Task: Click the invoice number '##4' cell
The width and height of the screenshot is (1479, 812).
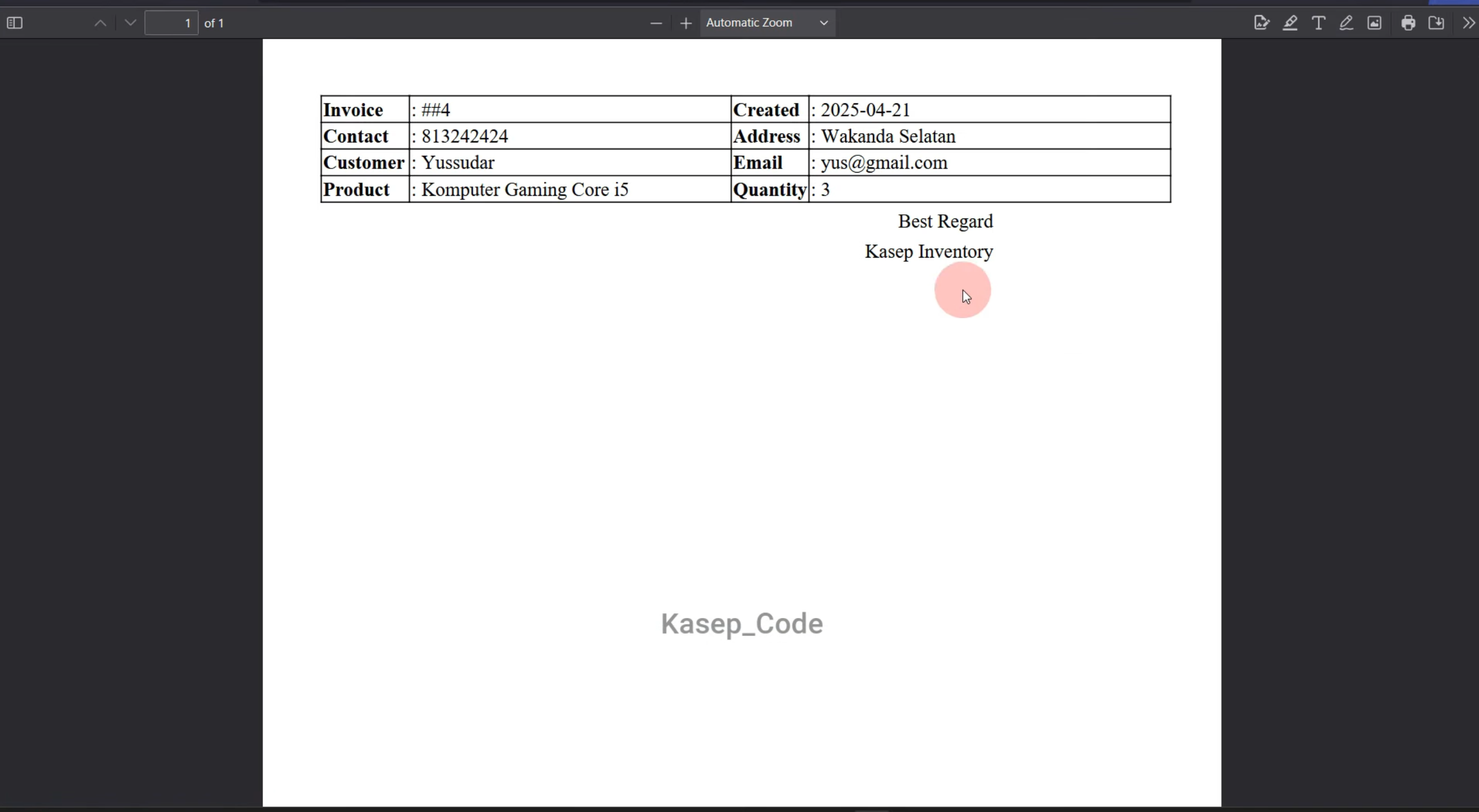Action: tap(570, 109)
